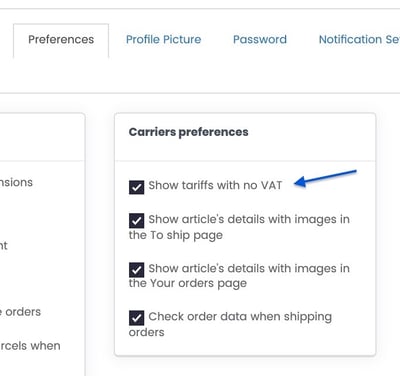
Task: Click the cut-off 'nt' text in adjacent panel
Action: [4, 246]
